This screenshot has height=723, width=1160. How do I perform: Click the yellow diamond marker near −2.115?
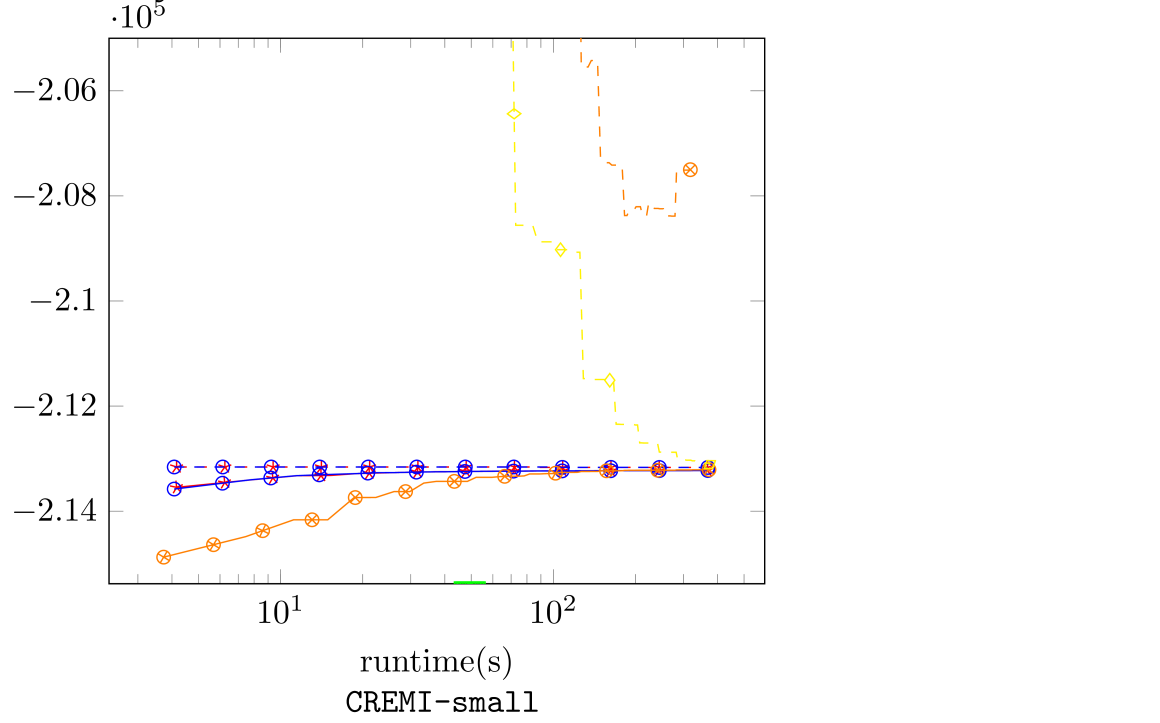click(610, 380)
